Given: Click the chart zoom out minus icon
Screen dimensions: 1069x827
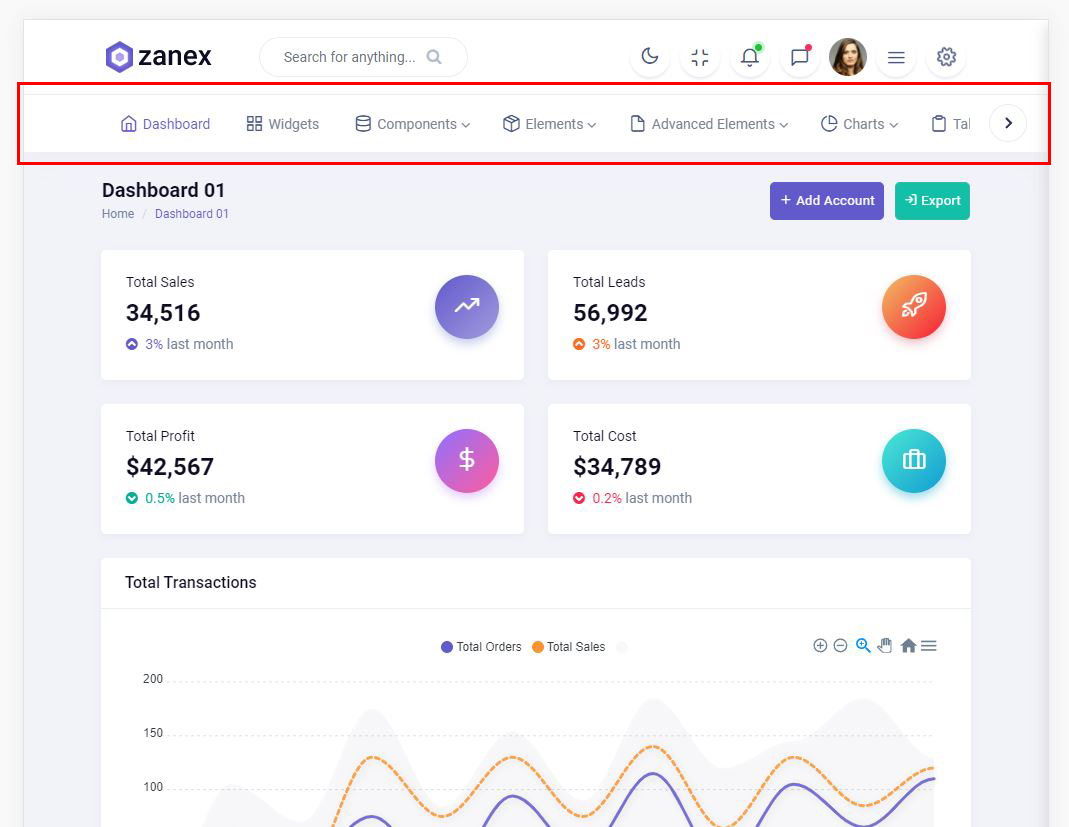Looking at the screenshot, I should coord(841,646).
